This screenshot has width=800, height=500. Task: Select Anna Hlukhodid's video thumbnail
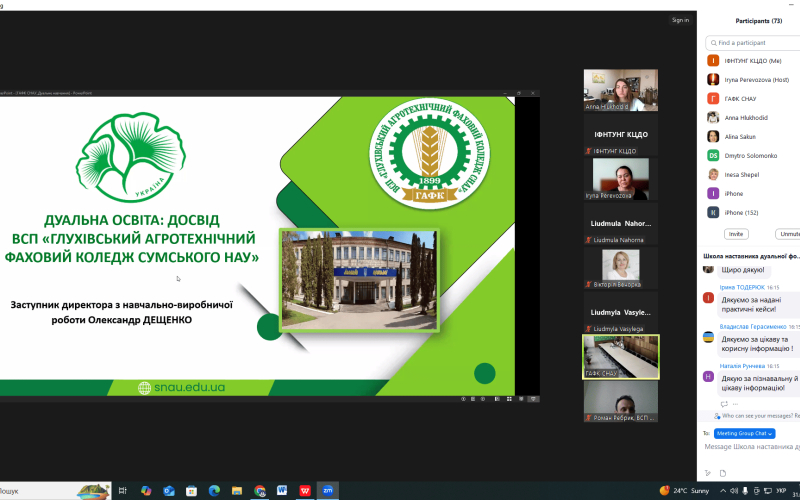tap(620, 90)
